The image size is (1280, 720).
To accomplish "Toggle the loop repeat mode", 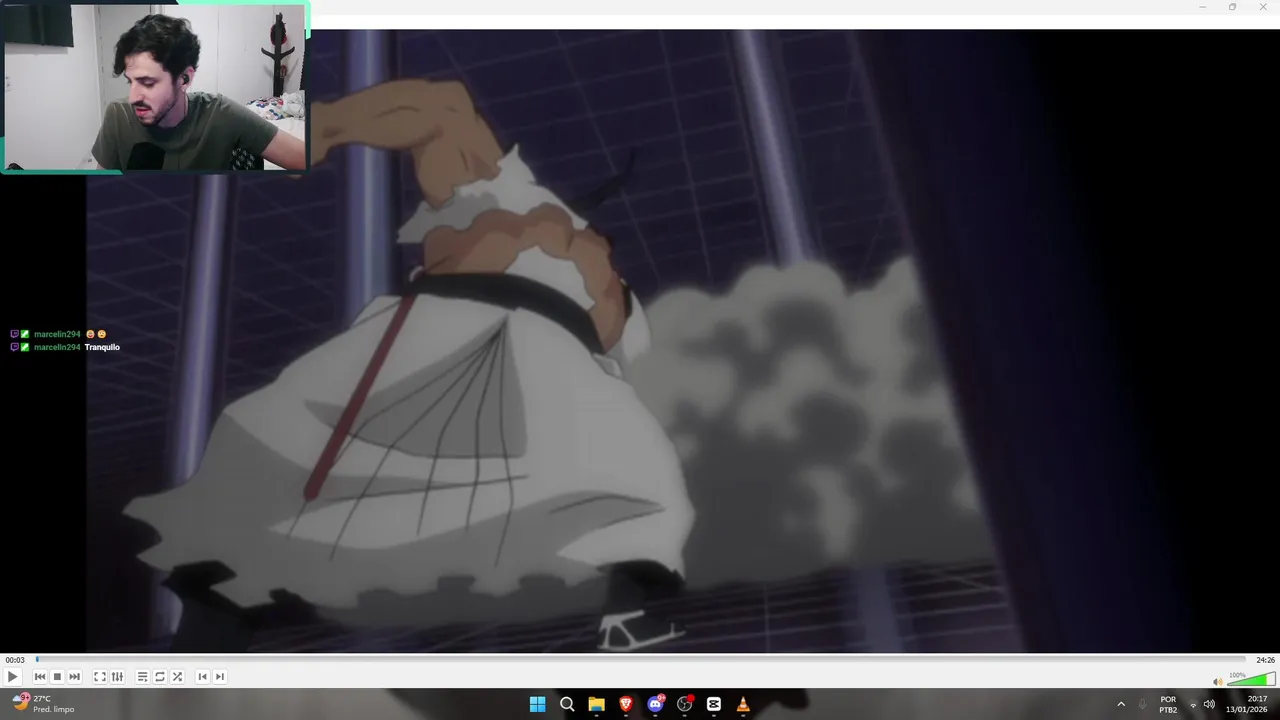I will coord(159,677).
